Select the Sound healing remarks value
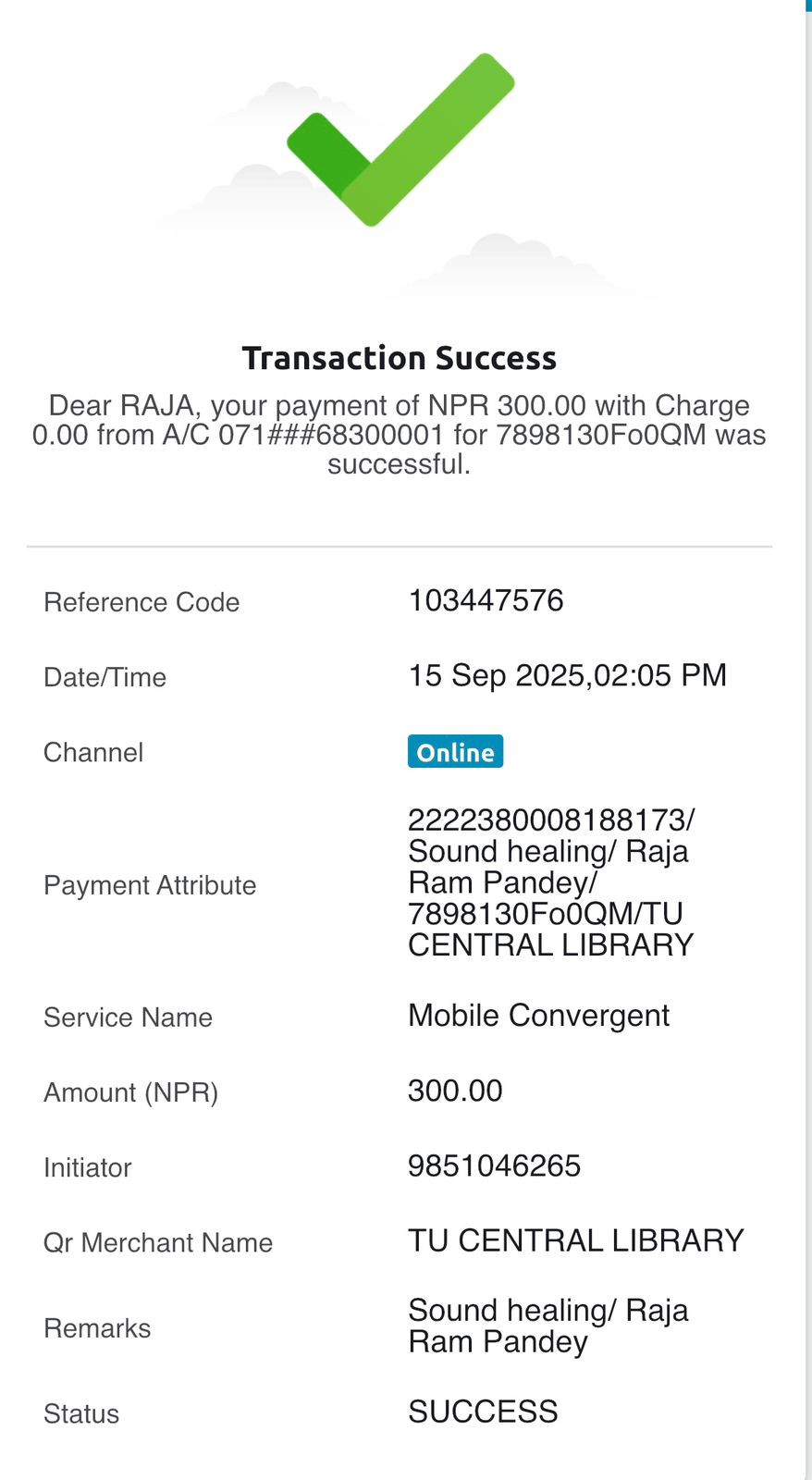 pos(547,1326)
